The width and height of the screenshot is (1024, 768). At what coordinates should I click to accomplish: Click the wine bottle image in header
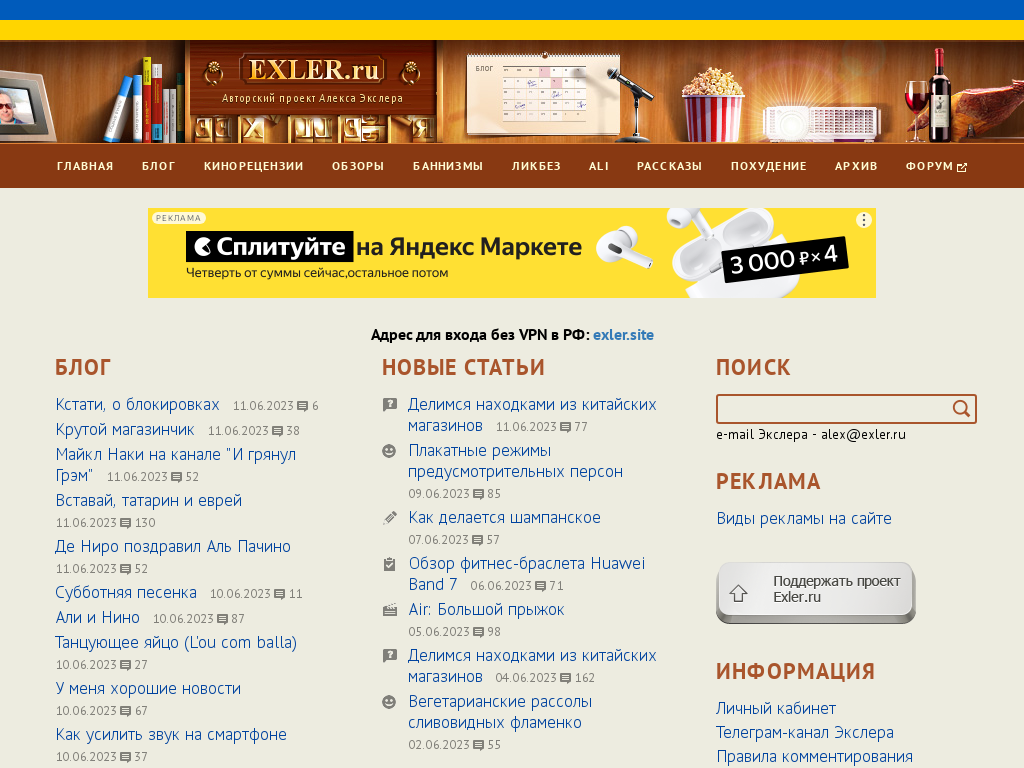pyautogui.click(x=940, y=95)
